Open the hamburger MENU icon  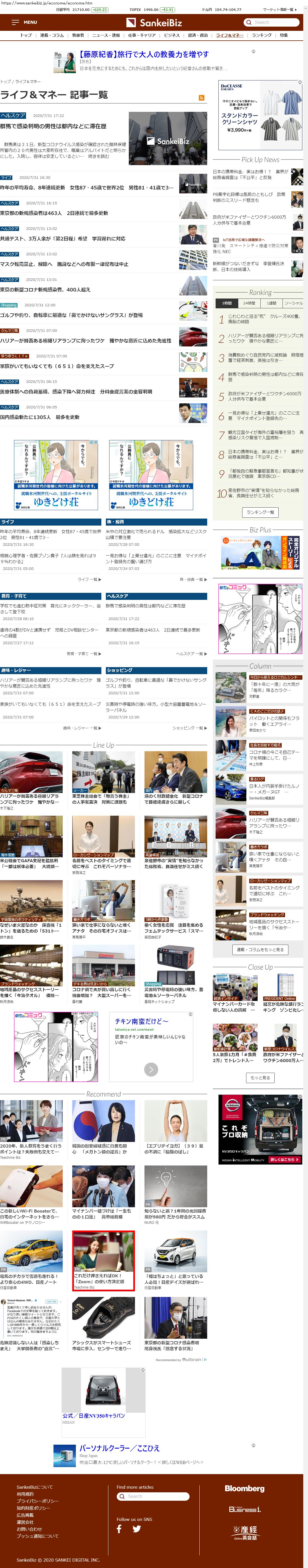[15, 22]
